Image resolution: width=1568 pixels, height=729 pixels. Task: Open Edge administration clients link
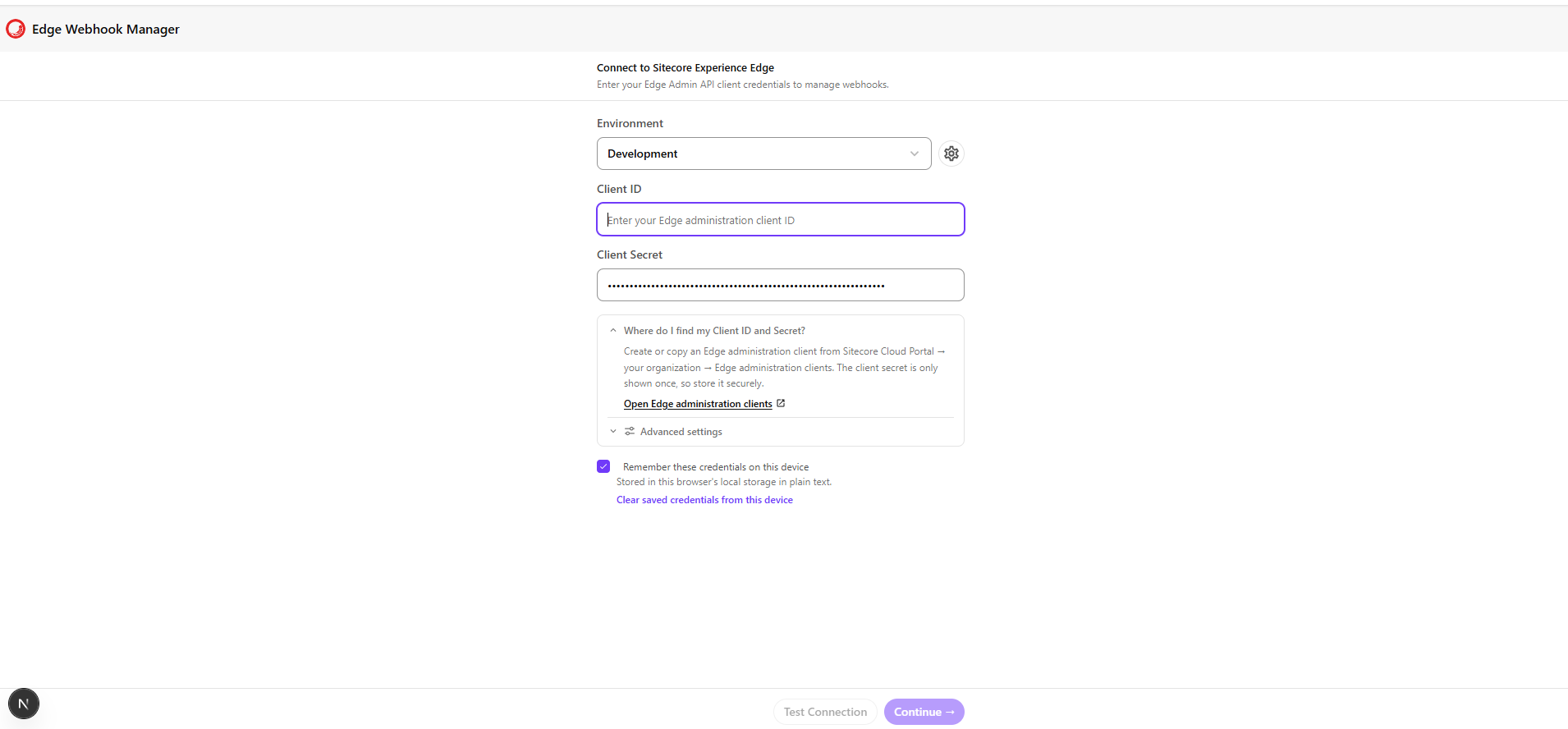pos(698,404)
